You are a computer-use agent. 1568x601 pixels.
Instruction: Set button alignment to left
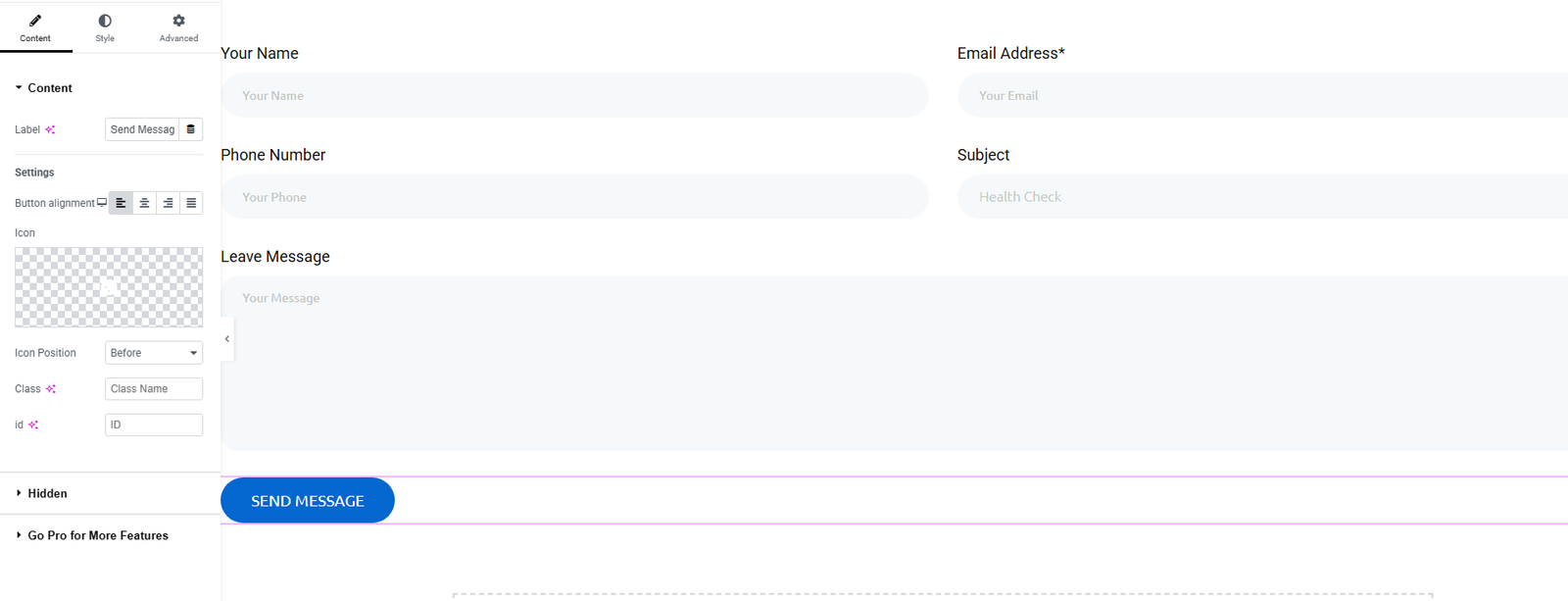(121, 203)
